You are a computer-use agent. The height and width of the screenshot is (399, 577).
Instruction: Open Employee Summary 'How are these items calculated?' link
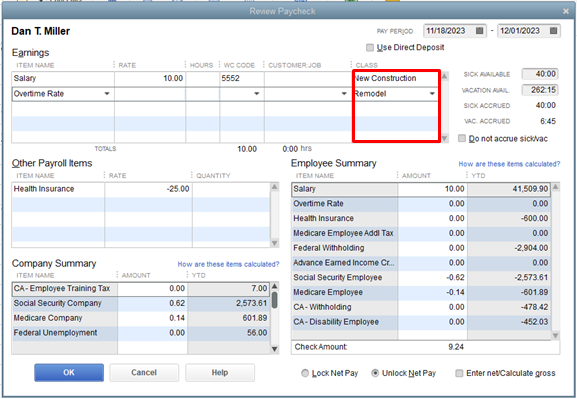(509, 164)
